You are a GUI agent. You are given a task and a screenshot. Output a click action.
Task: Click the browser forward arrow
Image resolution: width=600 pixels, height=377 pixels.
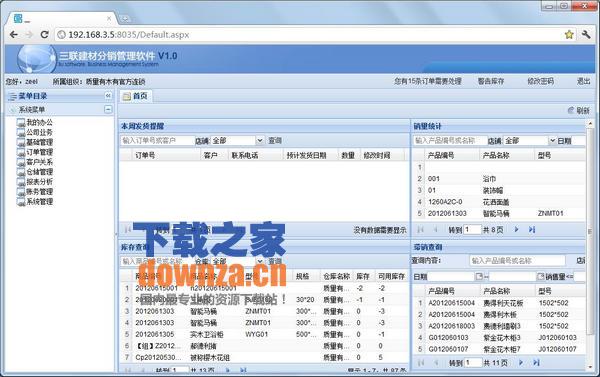(x=29, y=35)
